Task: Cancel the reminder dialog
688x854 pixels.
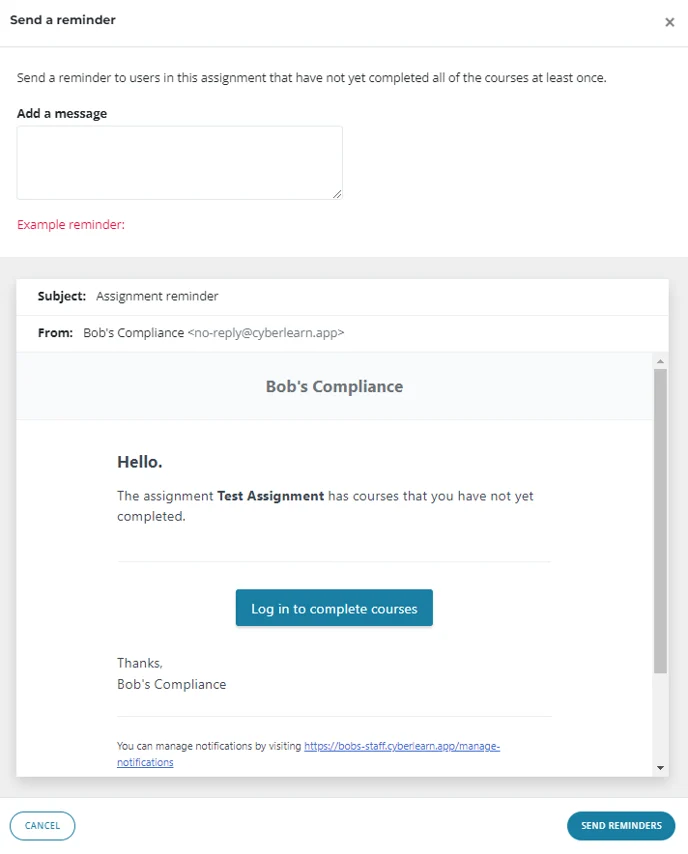Action: pos(42,826)
